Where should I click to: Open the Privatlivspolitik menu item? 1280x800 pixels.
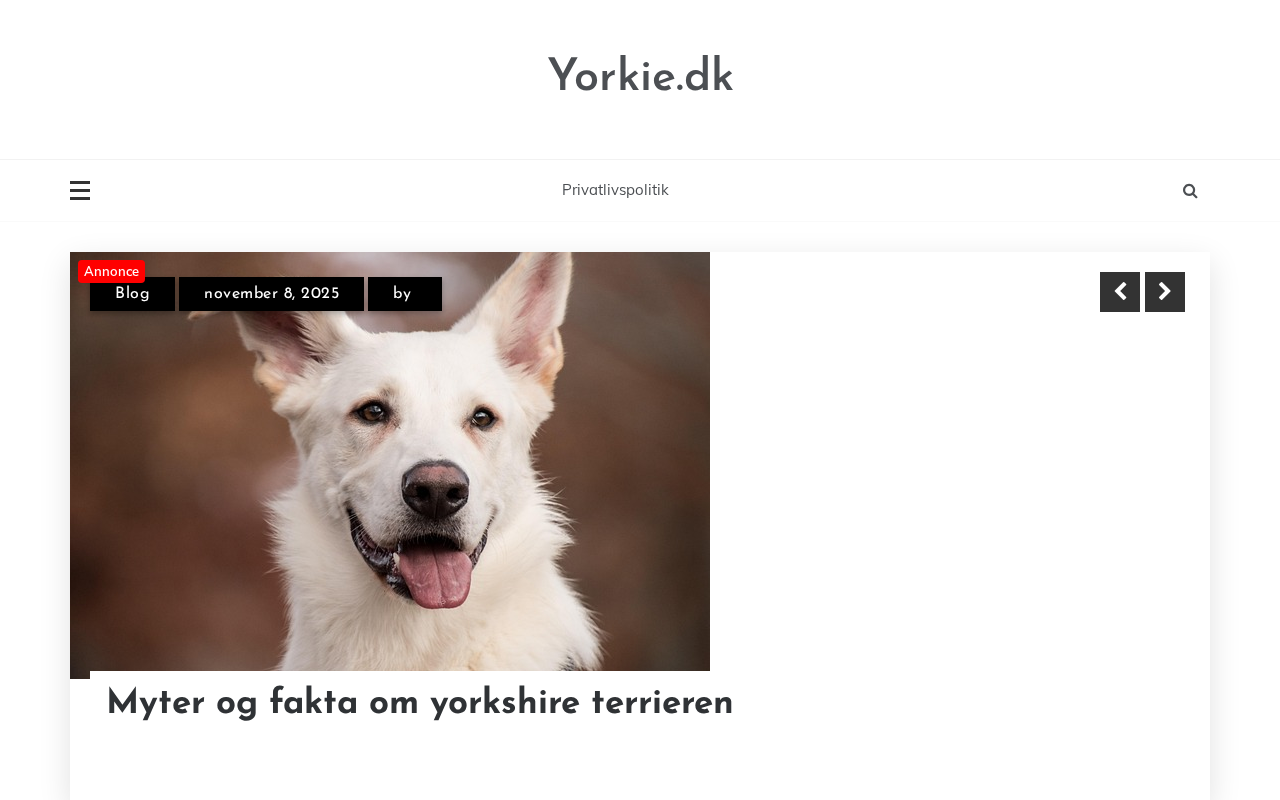[615, 190]
